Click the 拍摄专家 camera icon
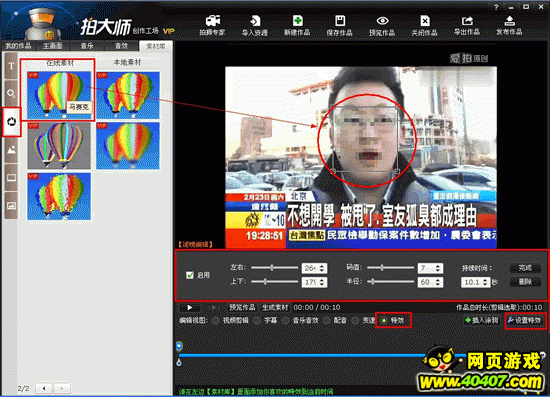The width and height of the screenshot is (550, 397). click(213, 21)
